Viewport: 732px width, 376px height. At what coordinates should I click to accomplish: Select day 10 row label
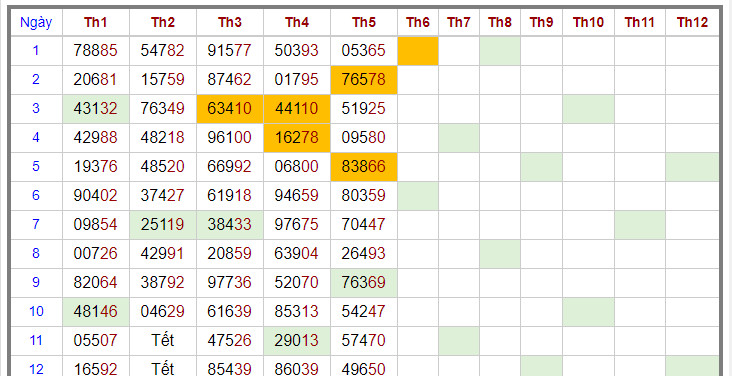[36, 312]
